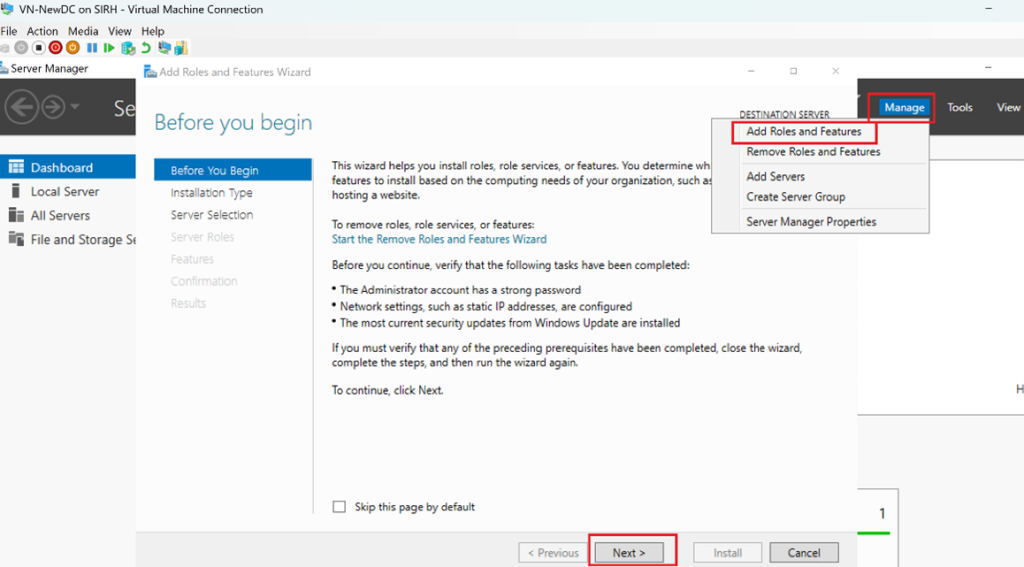Click the Server Manager back arrow
Screen dimensions: 1024x567
(x=22, y=107)
